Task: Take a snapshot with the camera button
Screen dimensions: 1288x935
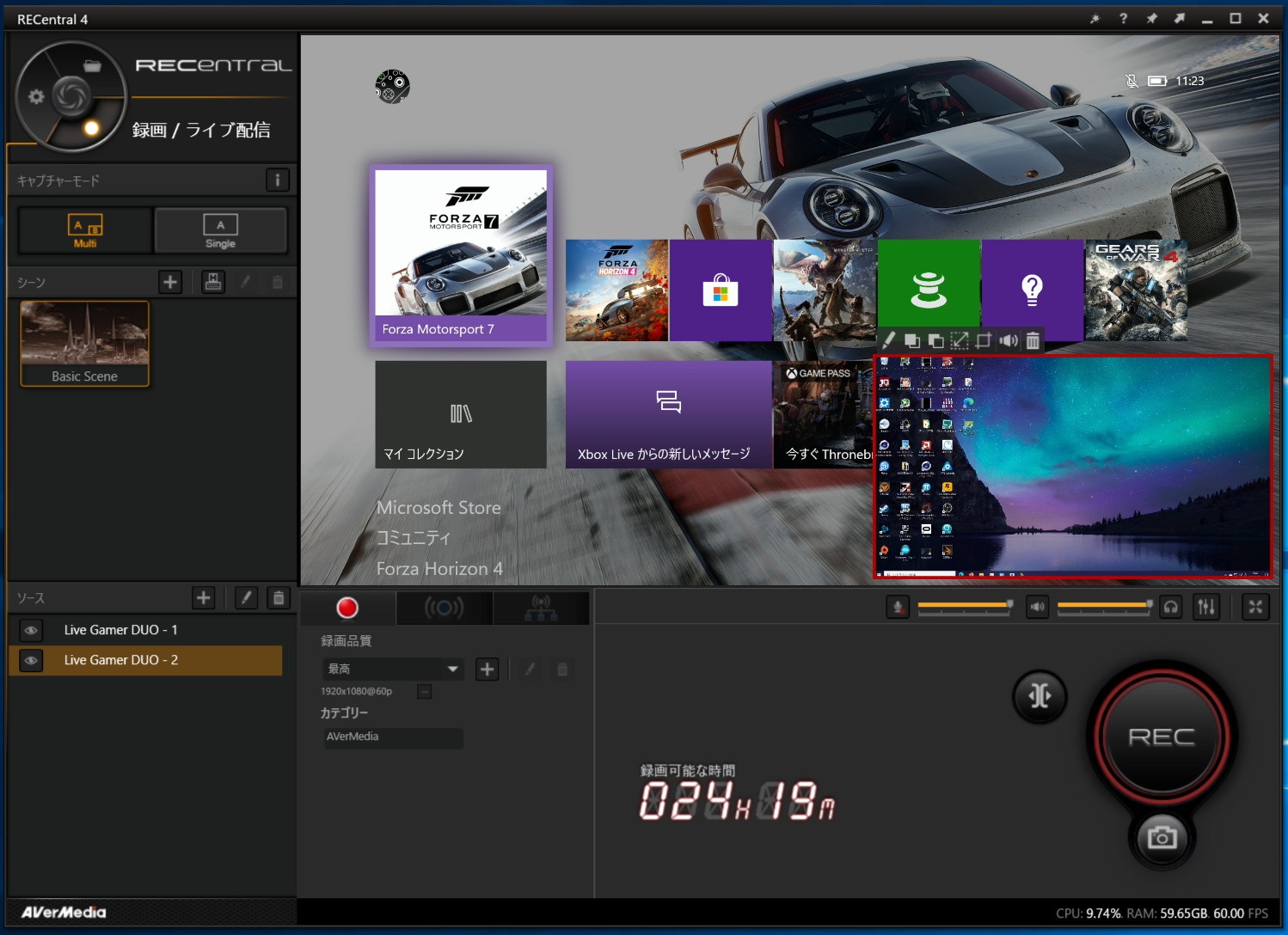Action: (1162, 837)
